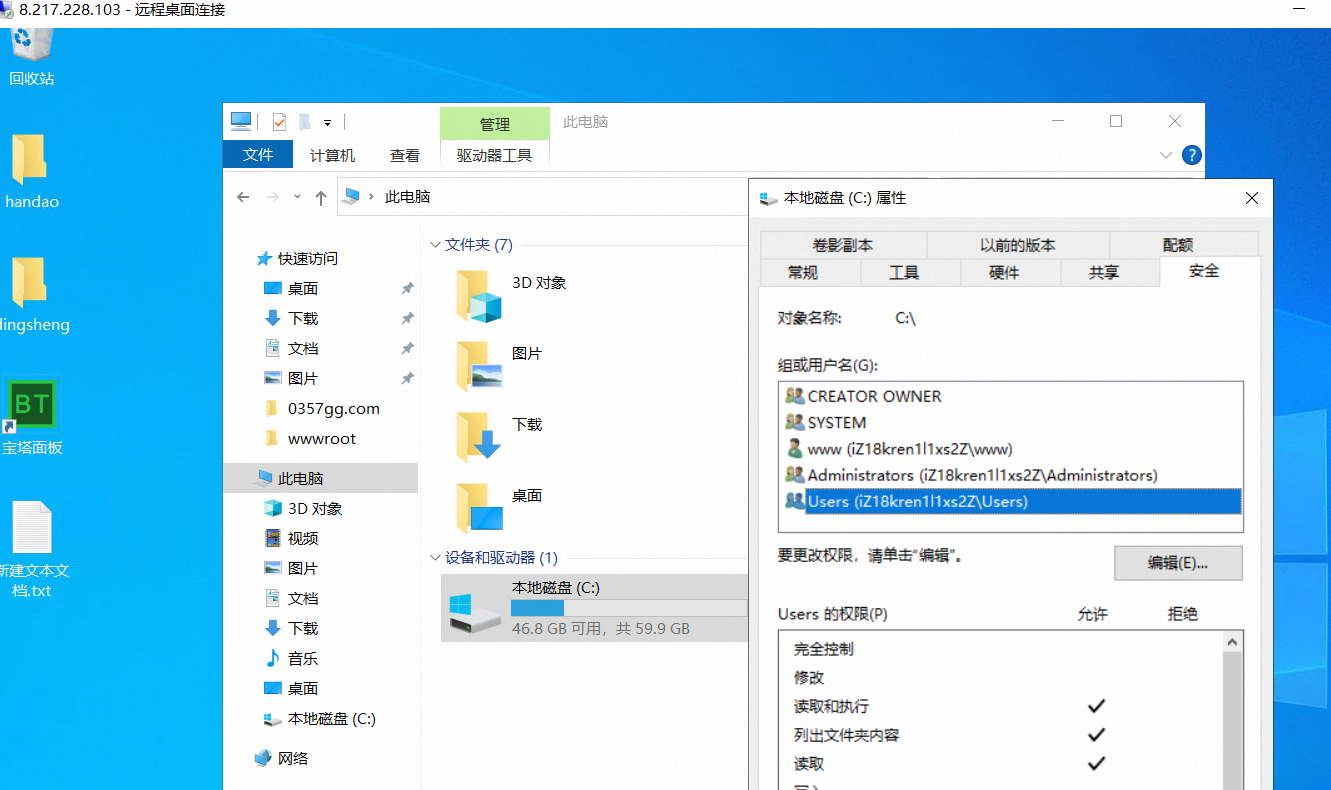
Task: Click the 此电脑 text in the address bar
Action: [x=408, y=197]
